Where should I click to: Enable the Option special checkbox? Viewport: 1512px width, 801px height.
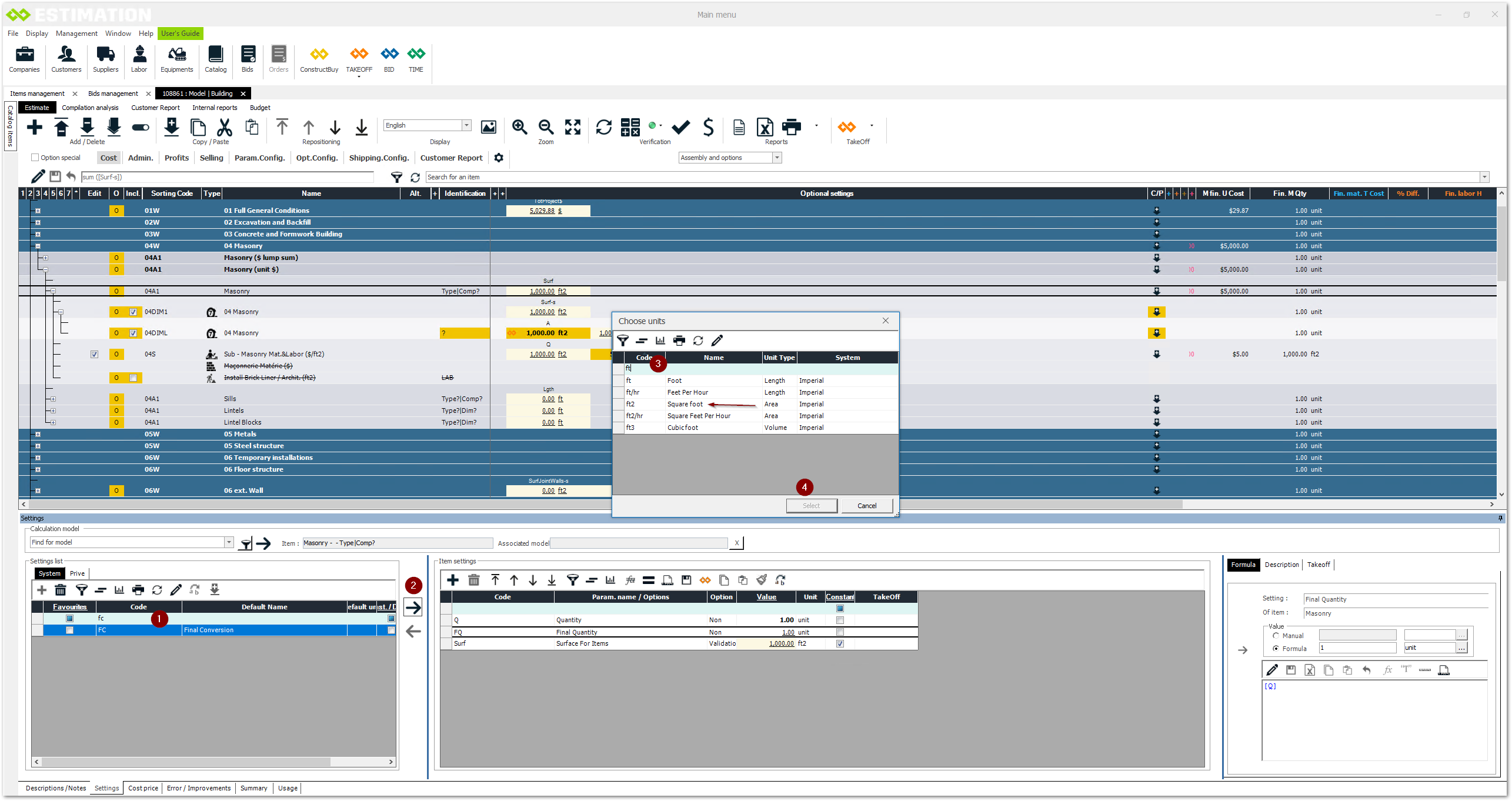[x=35, y=158]
